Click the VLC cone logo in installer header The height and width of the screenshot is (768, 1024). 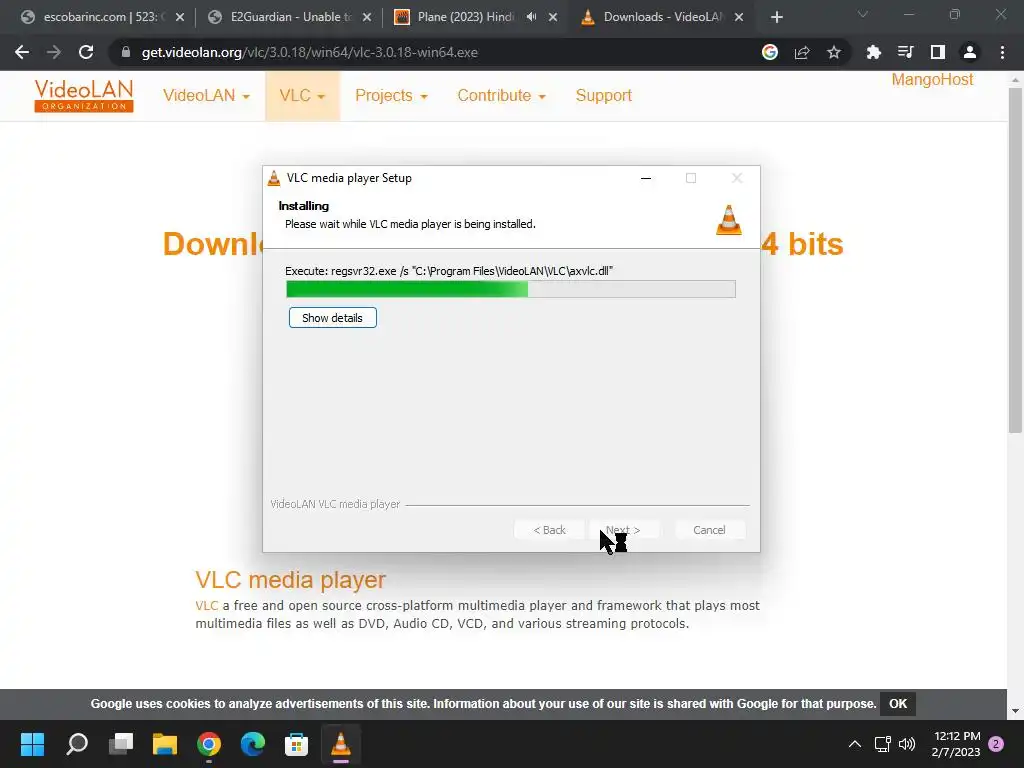[x=729, y=219]
